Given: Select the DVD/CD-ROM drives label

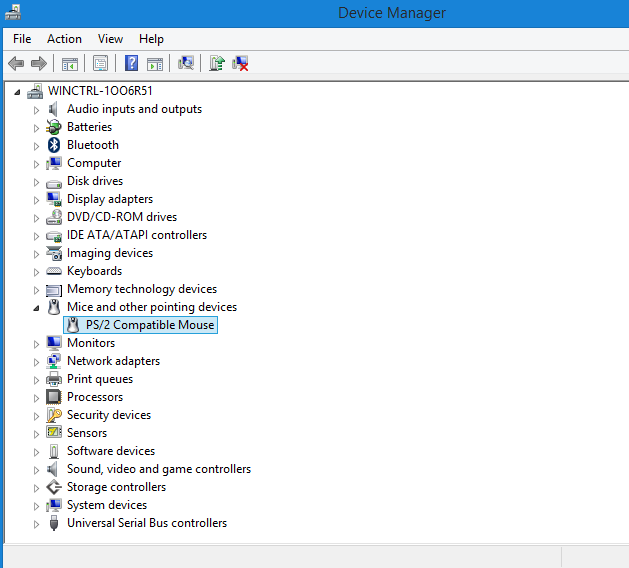Looking at the screenshot, I should tap(122, 217).
